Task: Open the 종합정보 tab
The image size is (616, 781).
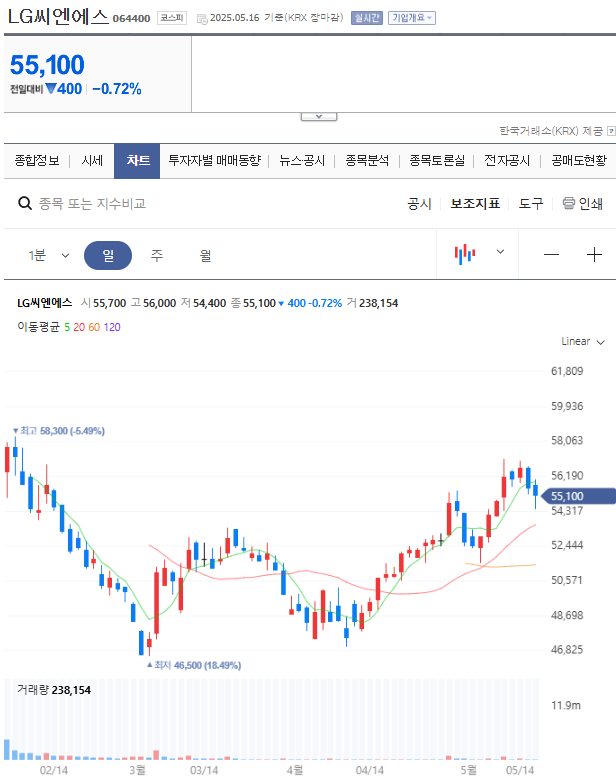Action: [37, 160]
